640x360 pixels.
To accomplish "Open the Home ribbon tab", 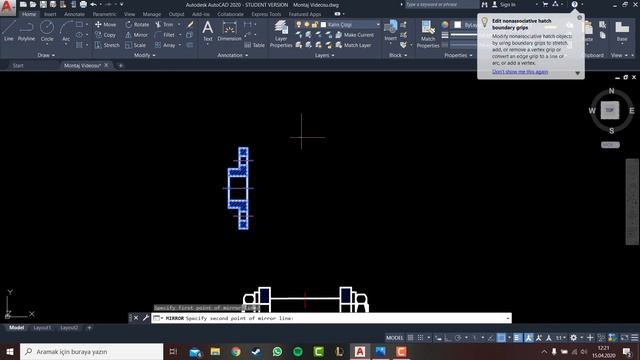I will coord(29,14).
